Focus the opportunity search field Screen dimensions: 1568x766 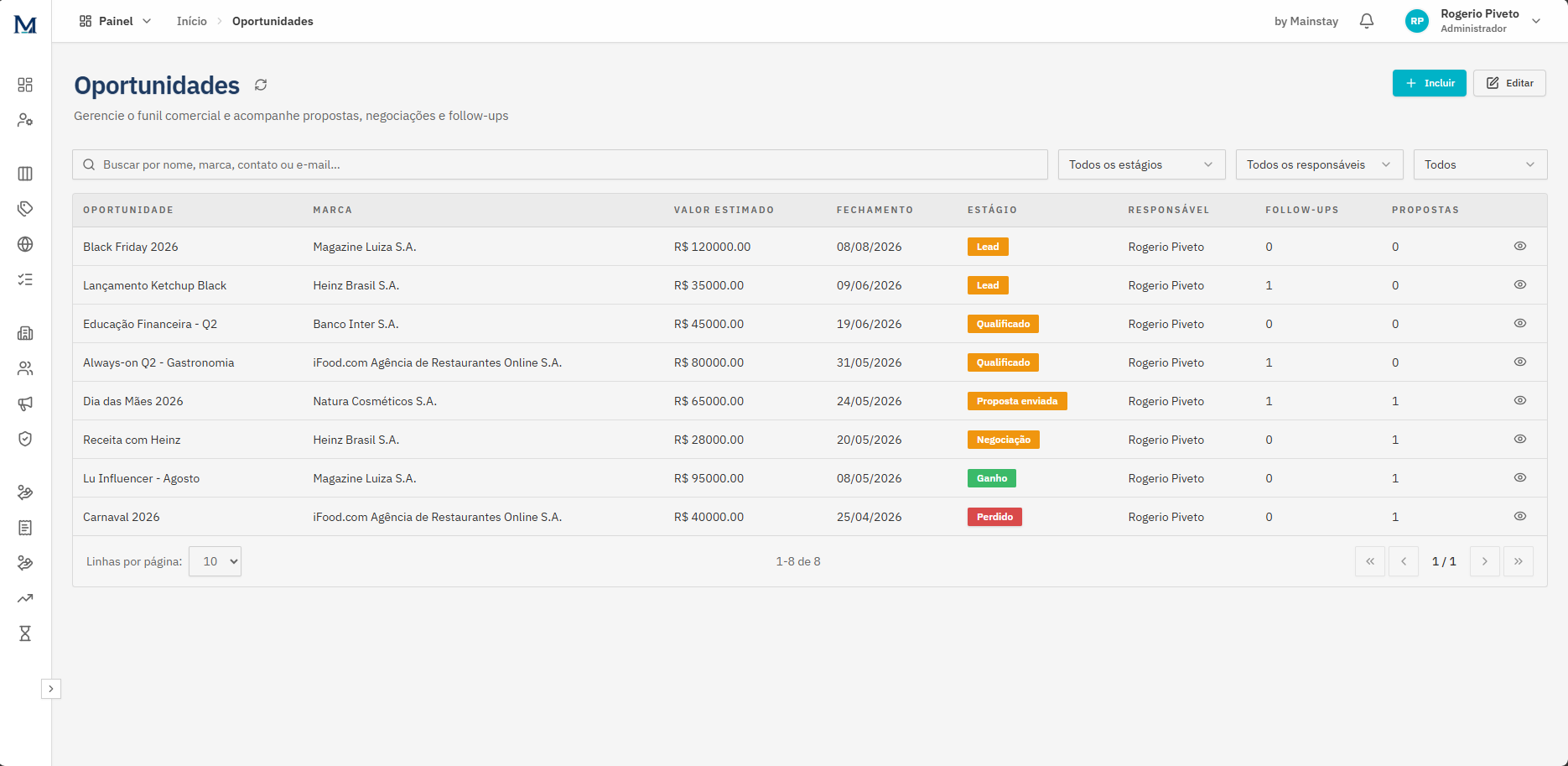[560, 164]
